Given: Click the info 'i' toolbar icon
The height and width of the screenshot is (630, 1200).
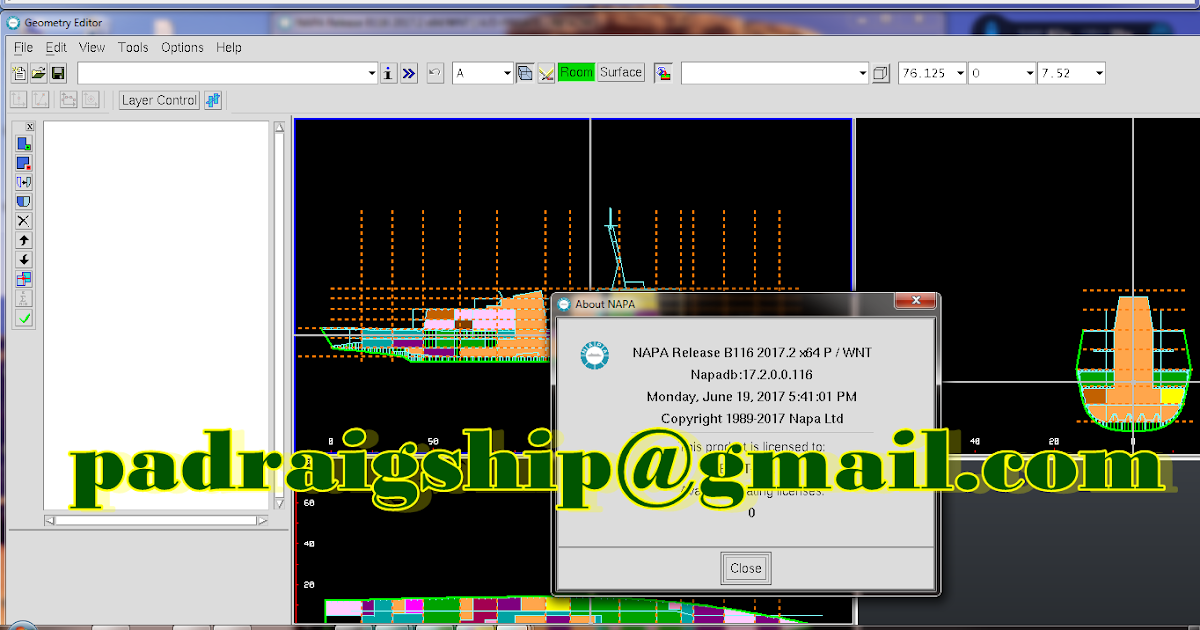Looking at the screenshot, I should [389, 73].
